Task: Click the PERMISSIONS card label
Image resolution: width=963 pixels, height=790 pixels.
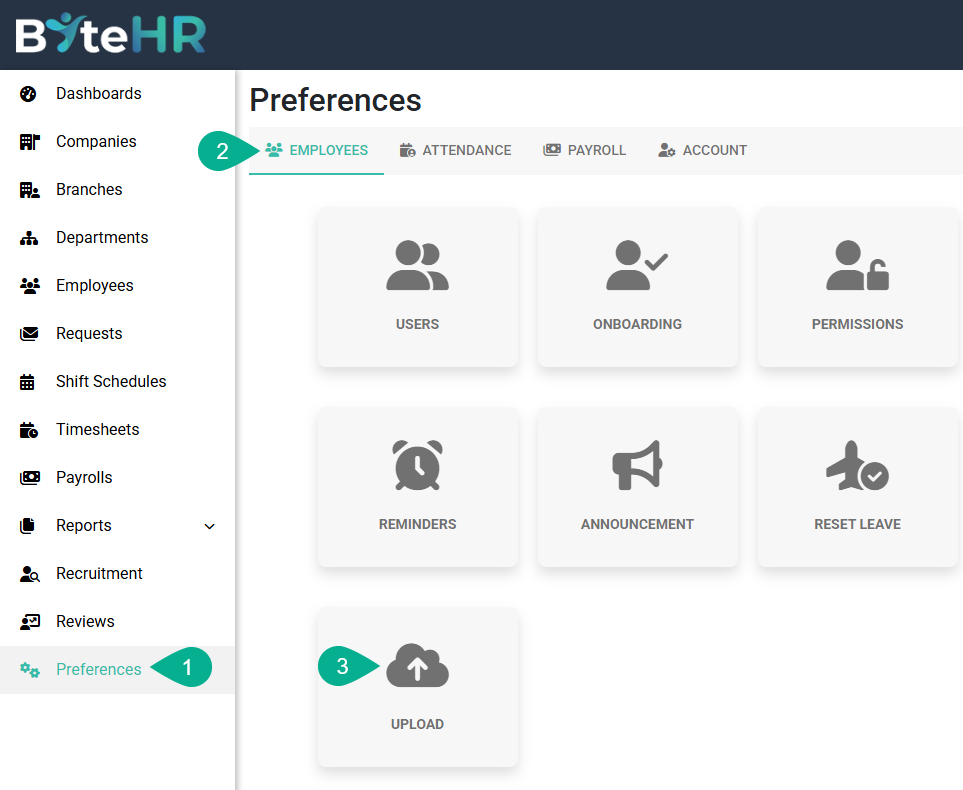Action: [857, 324]
